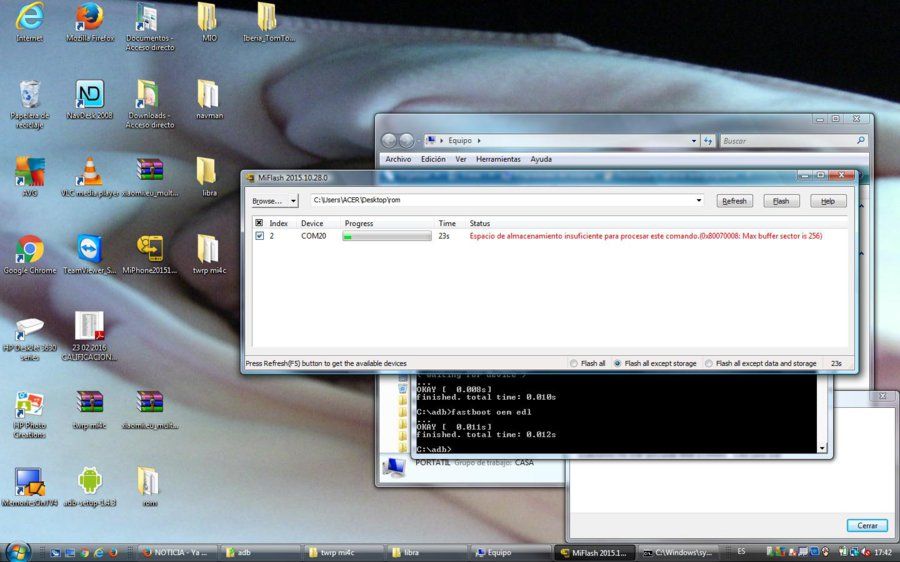
Task: Open the Archivo menu in Explorer
Action: [398, 159]
